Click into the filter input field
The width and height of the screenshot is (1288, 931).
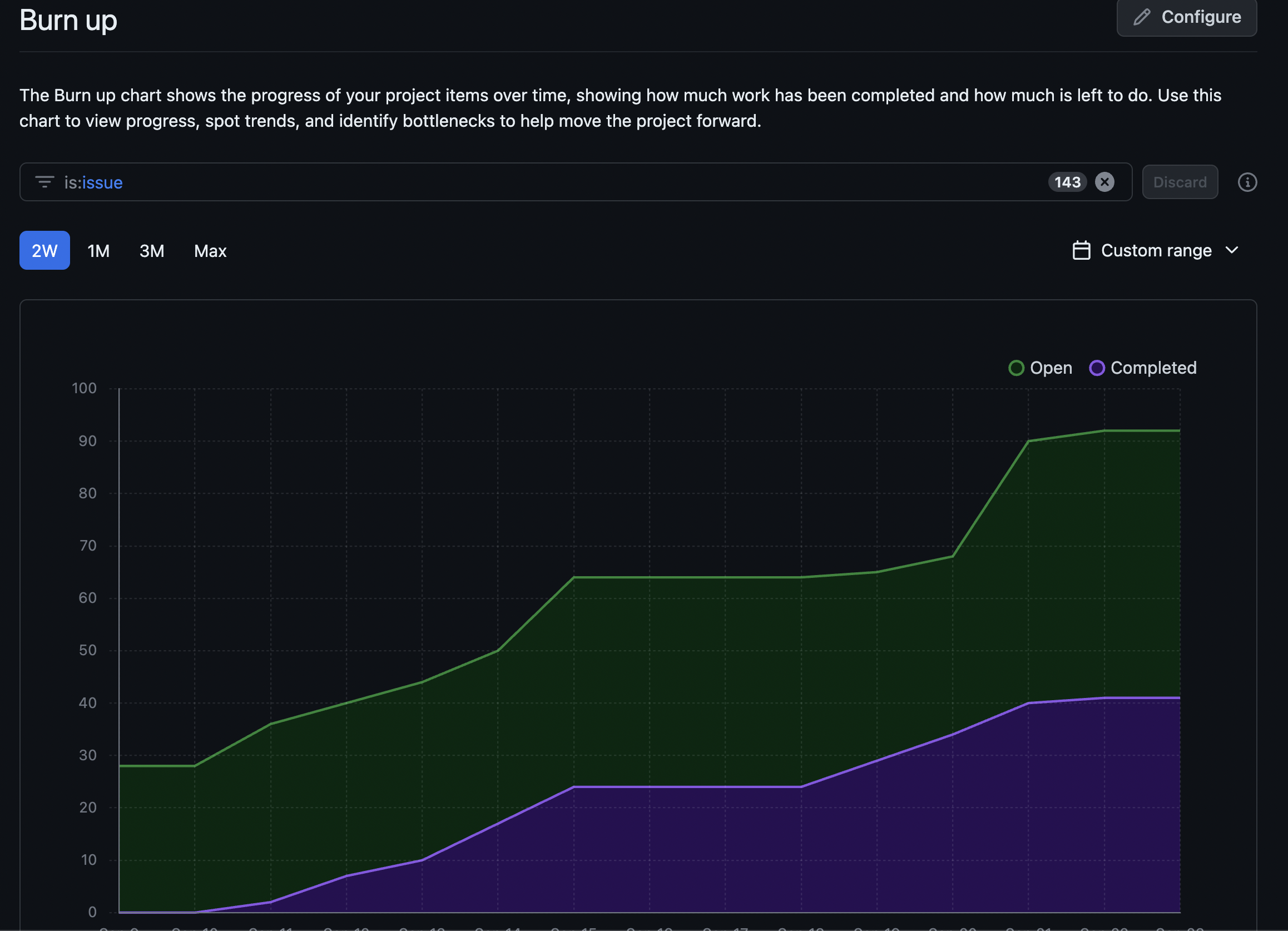coord(454,182)
